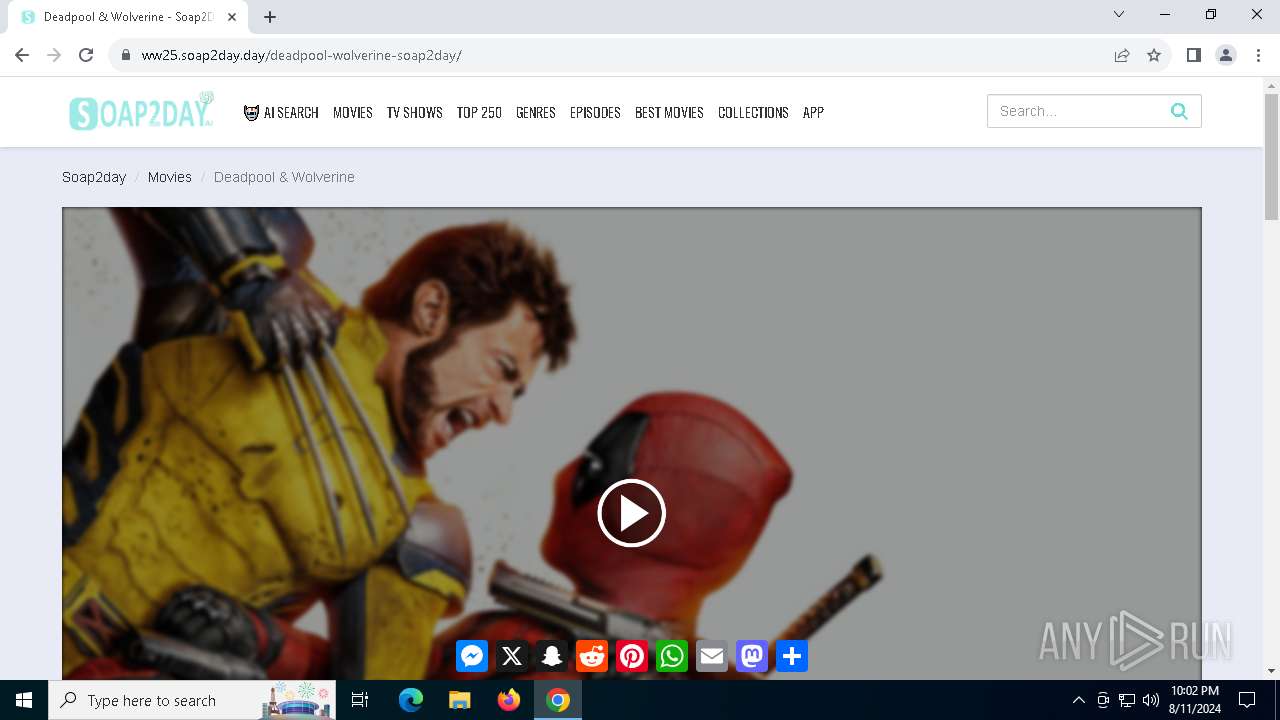1280x720 pixels.
Task: Open Collections menu item
Action: (x=753, y=112)
